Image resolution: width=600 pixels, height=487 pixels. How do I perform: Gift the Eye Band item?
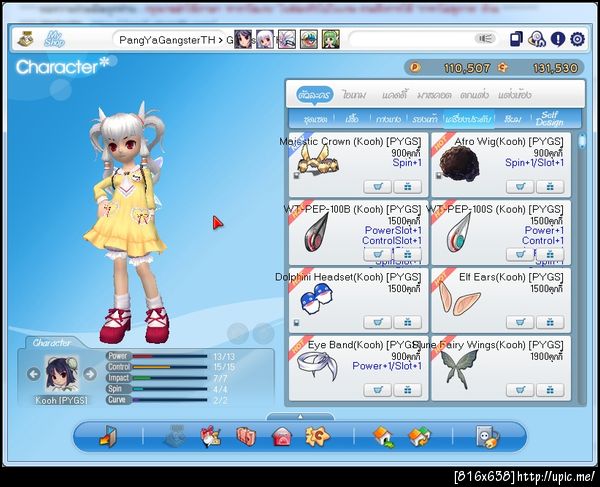(408, 390)
